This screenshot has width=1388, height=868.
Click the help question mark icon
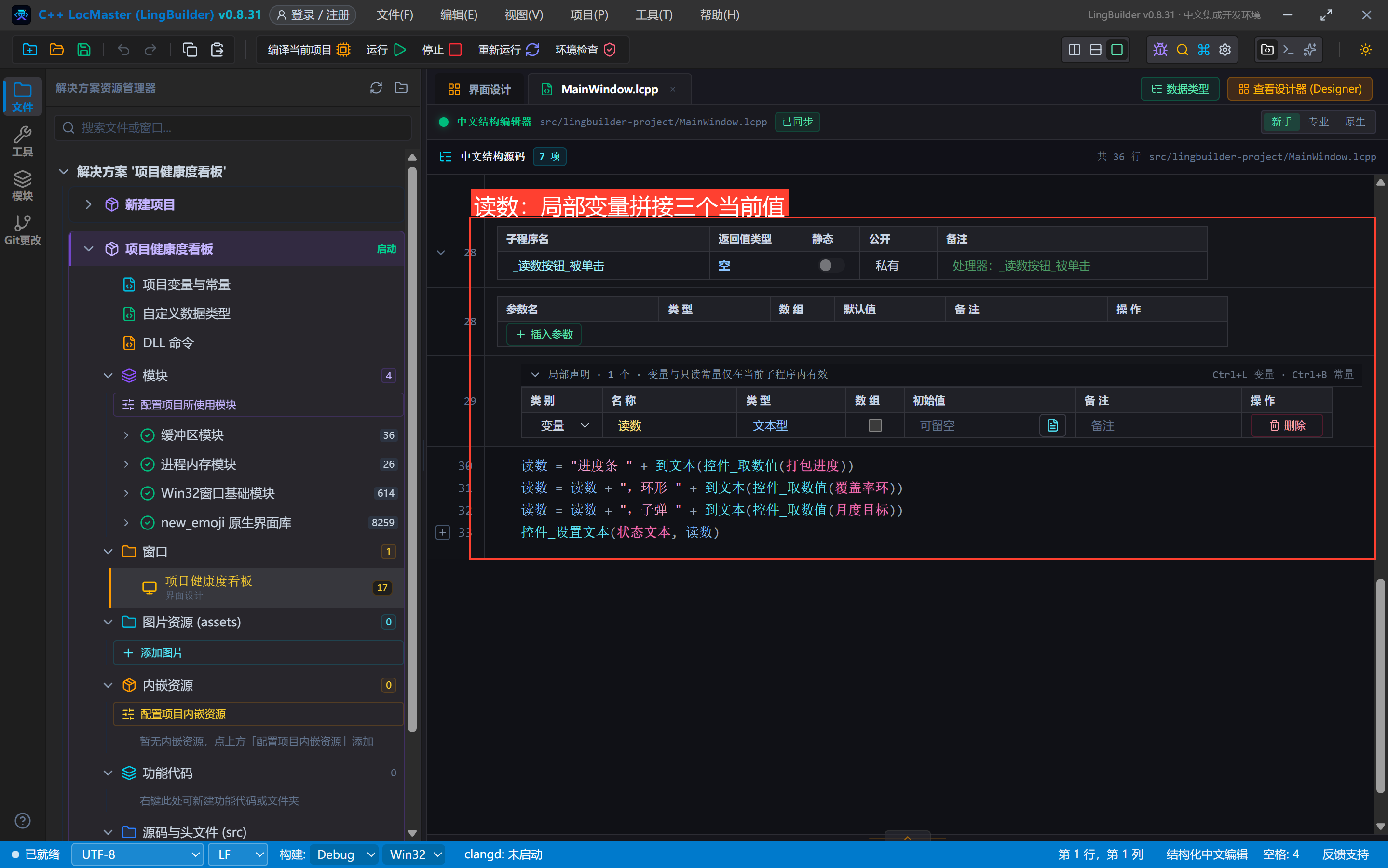(x=22, y=821)
